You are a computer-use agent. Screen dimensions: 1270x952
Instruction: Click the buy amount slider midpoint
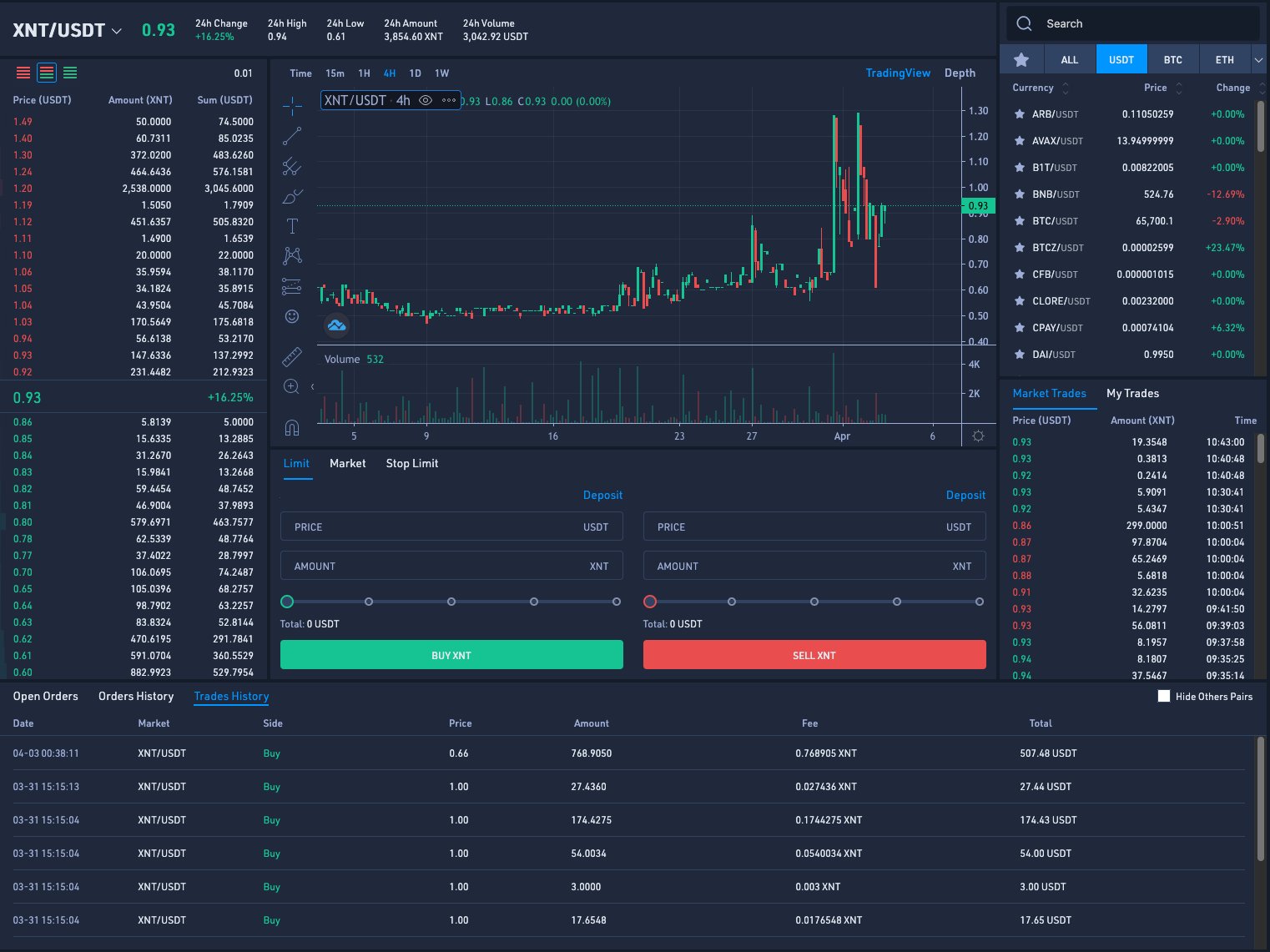(451, 602)
